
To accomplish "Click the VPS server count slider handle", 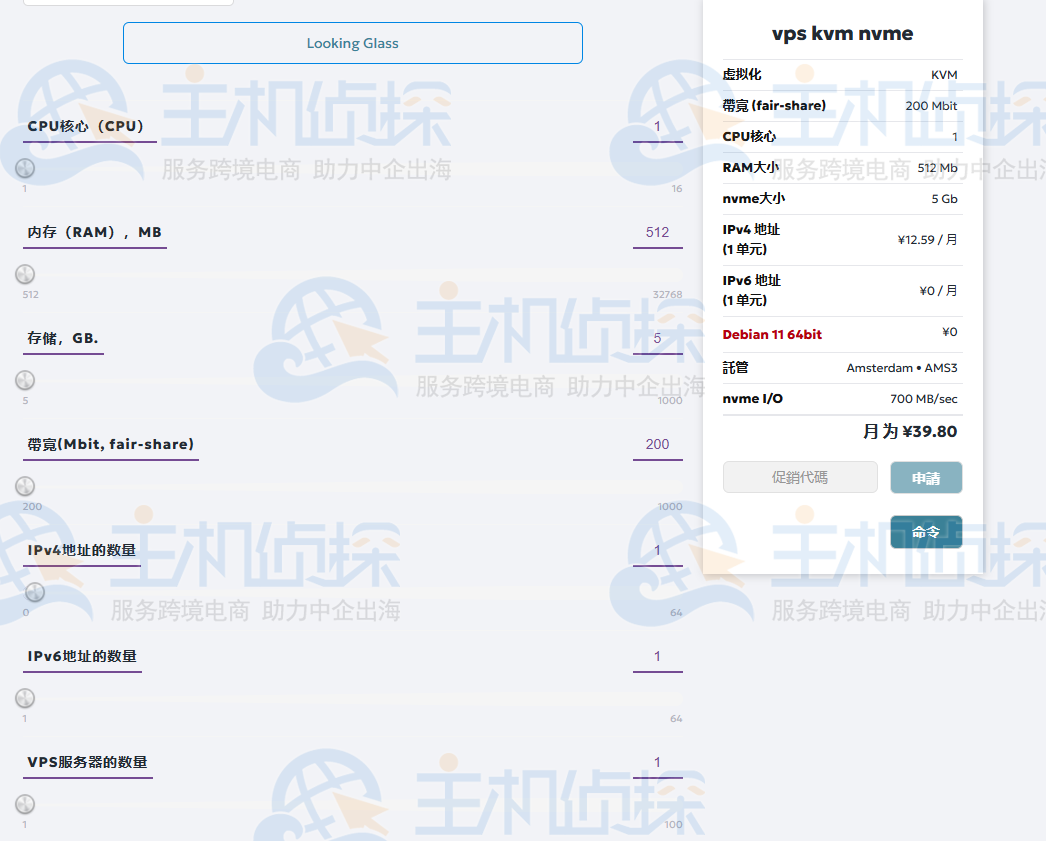I will click(26, 805).
